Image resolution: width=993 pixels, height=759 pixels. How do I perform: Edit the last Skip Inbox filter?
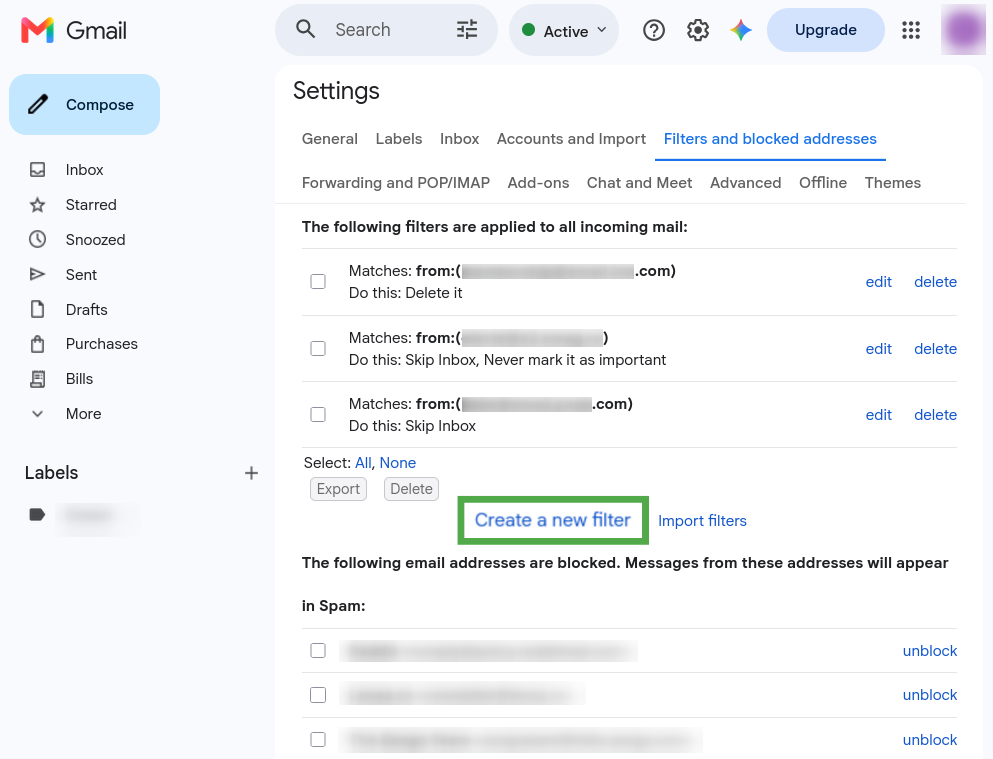pyautogui.click(x=878, y=415)
